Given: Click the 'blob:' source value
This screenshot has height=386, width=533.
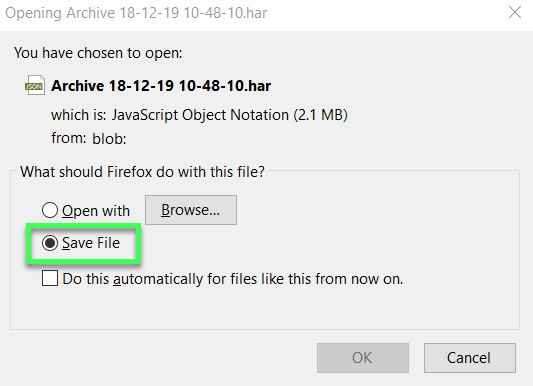Looking at the screenshot, I should pyautogui.click(x=109, y=139).
